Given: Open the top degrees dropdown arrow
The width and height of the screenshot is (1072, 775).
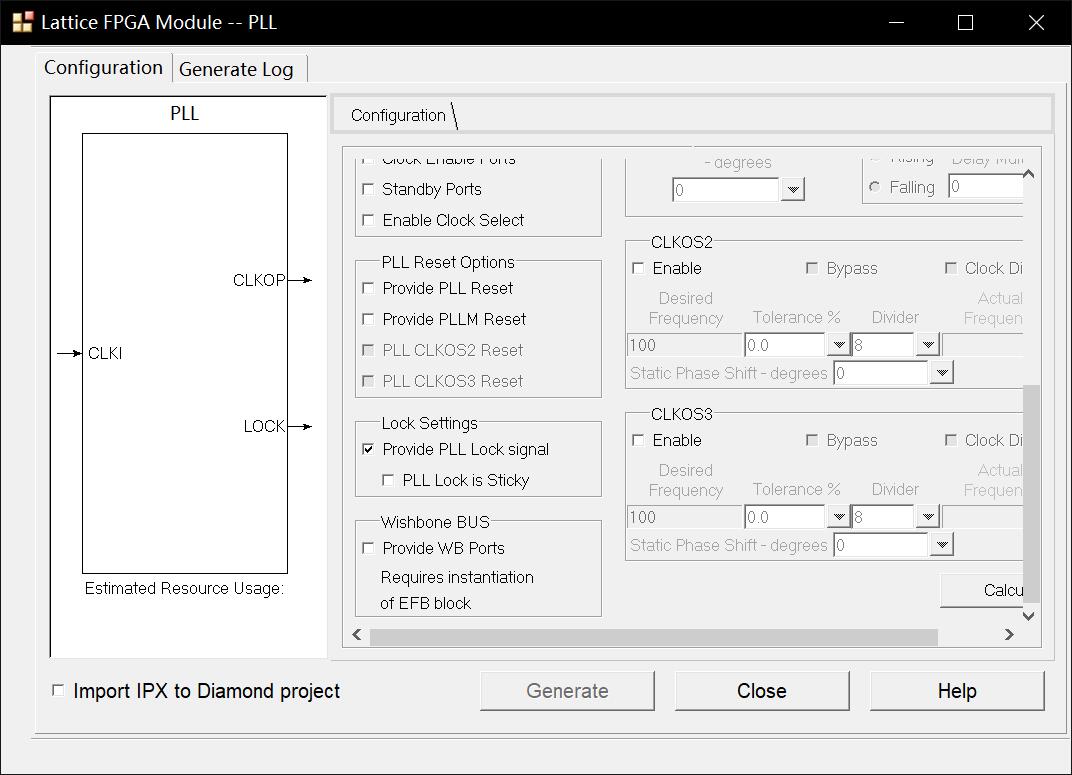Looking at the screenshot, I should coord(792,189).
